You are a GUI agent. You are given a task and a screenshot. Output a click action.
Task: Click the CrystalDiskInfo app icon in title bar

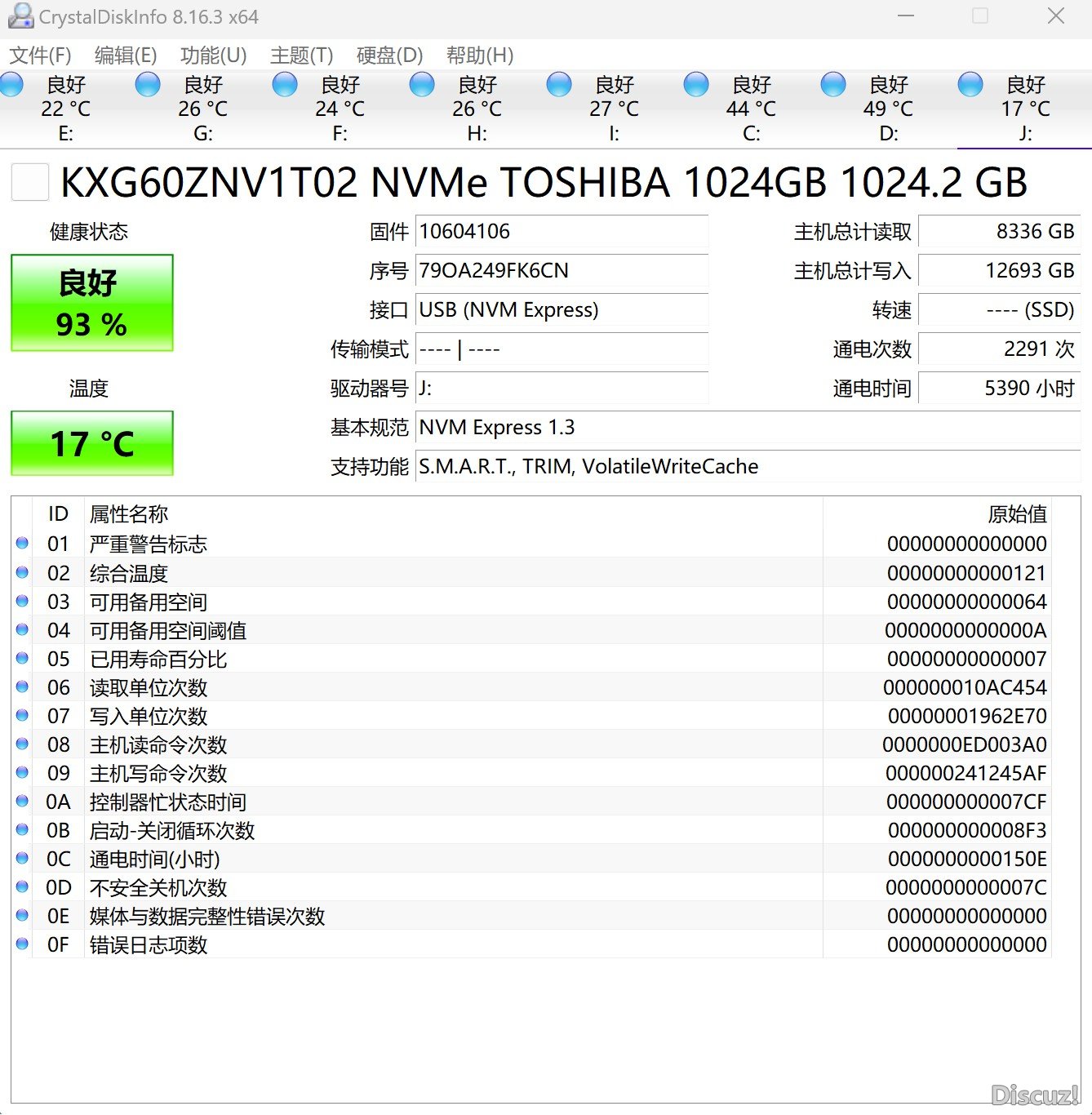coord(20,16)
